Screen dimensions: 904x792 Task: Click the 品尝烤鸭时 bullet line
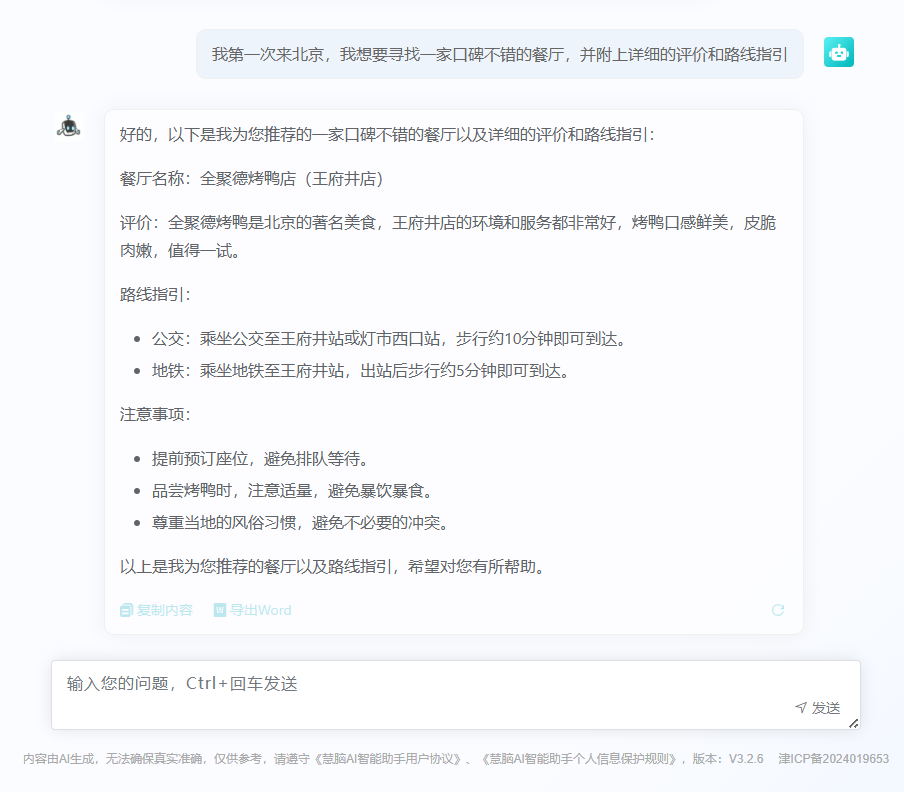293,491
